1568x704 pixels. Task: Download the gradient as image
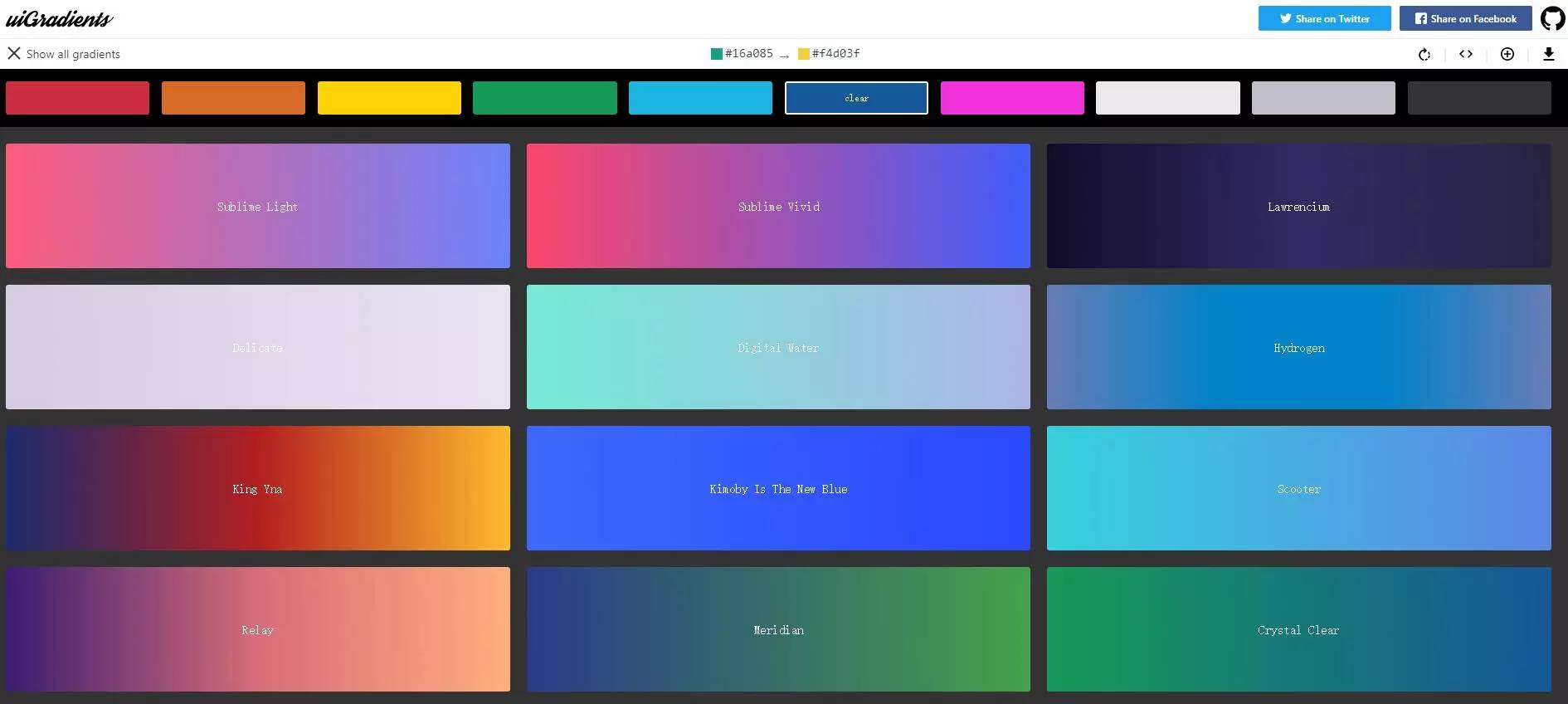pyautogui.click(x=1548, y=54)
